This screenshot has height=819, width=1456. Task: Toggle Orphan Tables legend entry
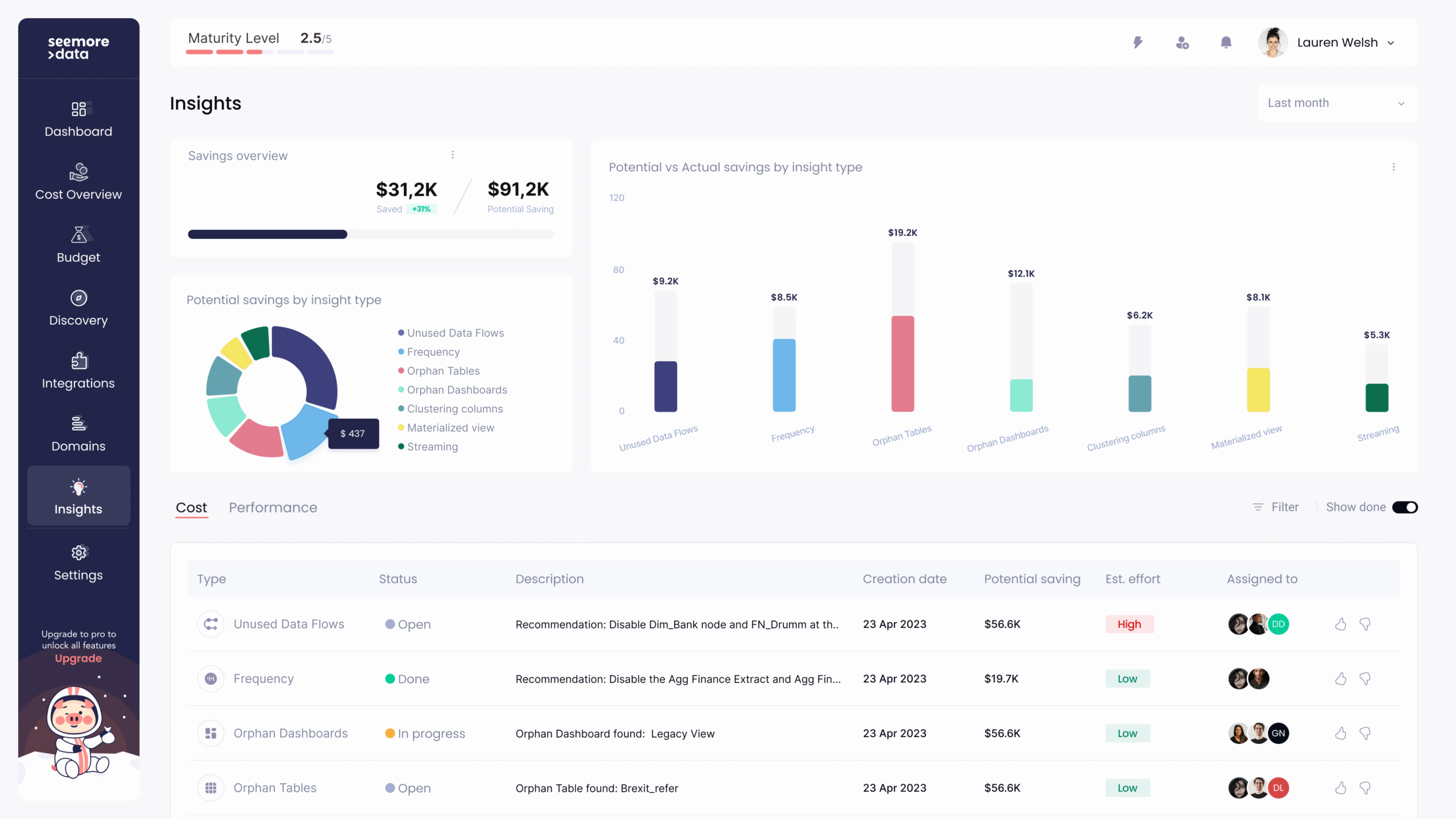click(x=442, y=371)
